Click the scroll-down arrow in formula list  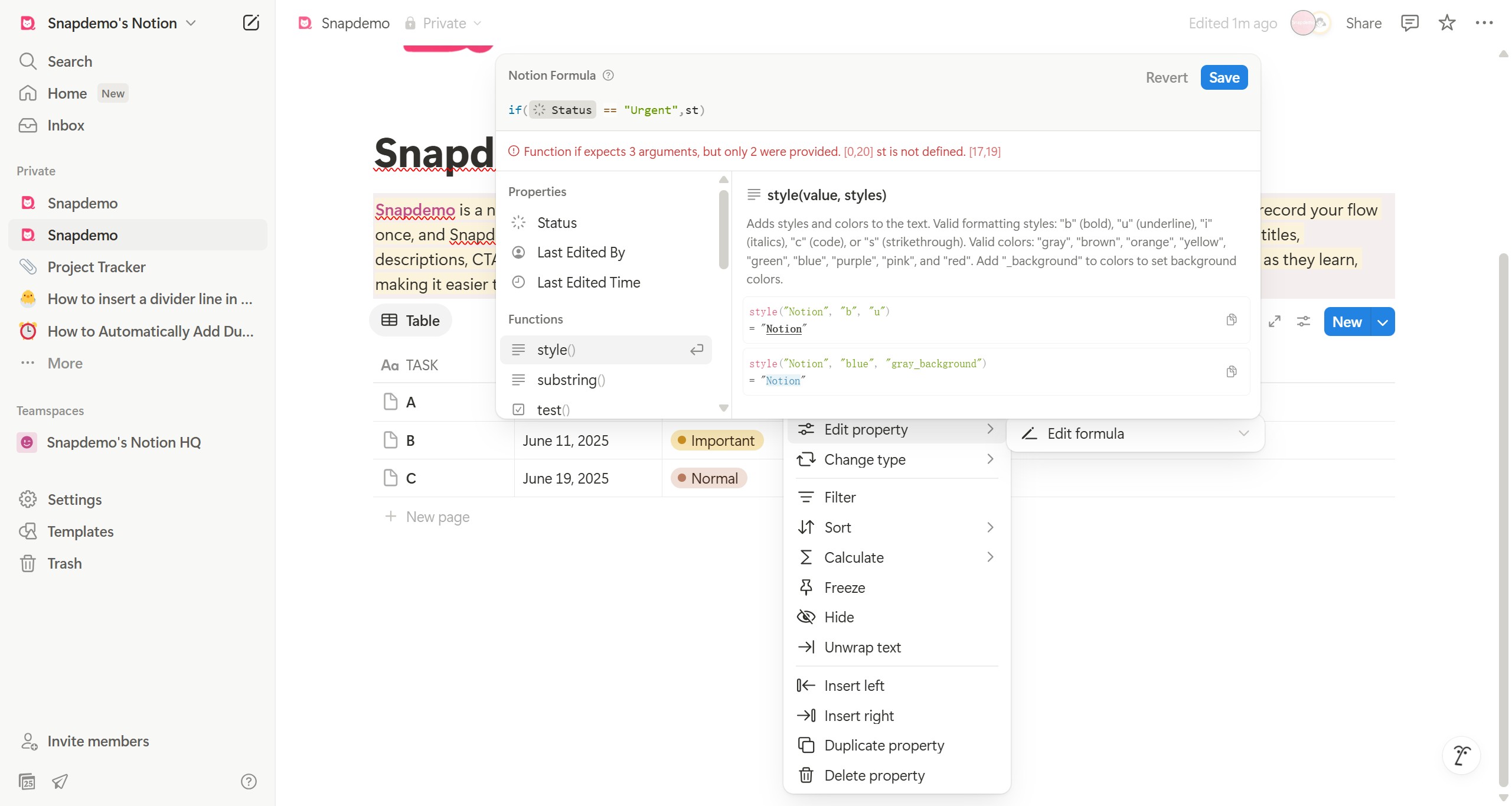(x=723, y=408)
